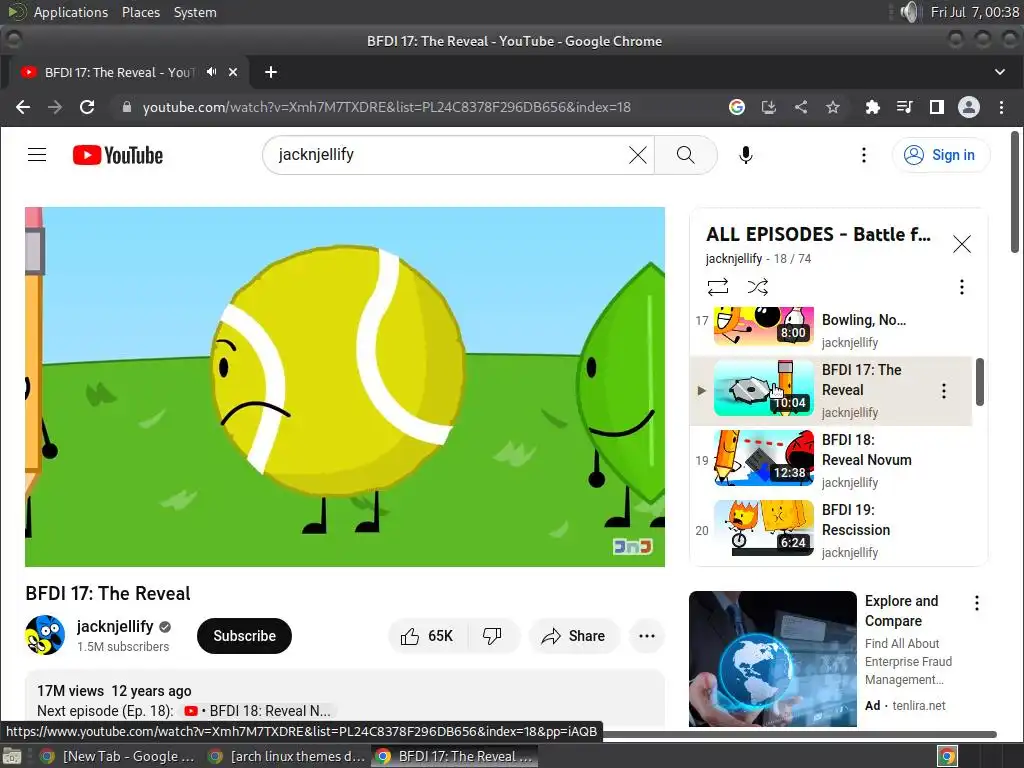Image resolution: width=1024 pixels, height=768 pixels.
Task: Open jacknjellify channel name link
Action: click(115, 626)
